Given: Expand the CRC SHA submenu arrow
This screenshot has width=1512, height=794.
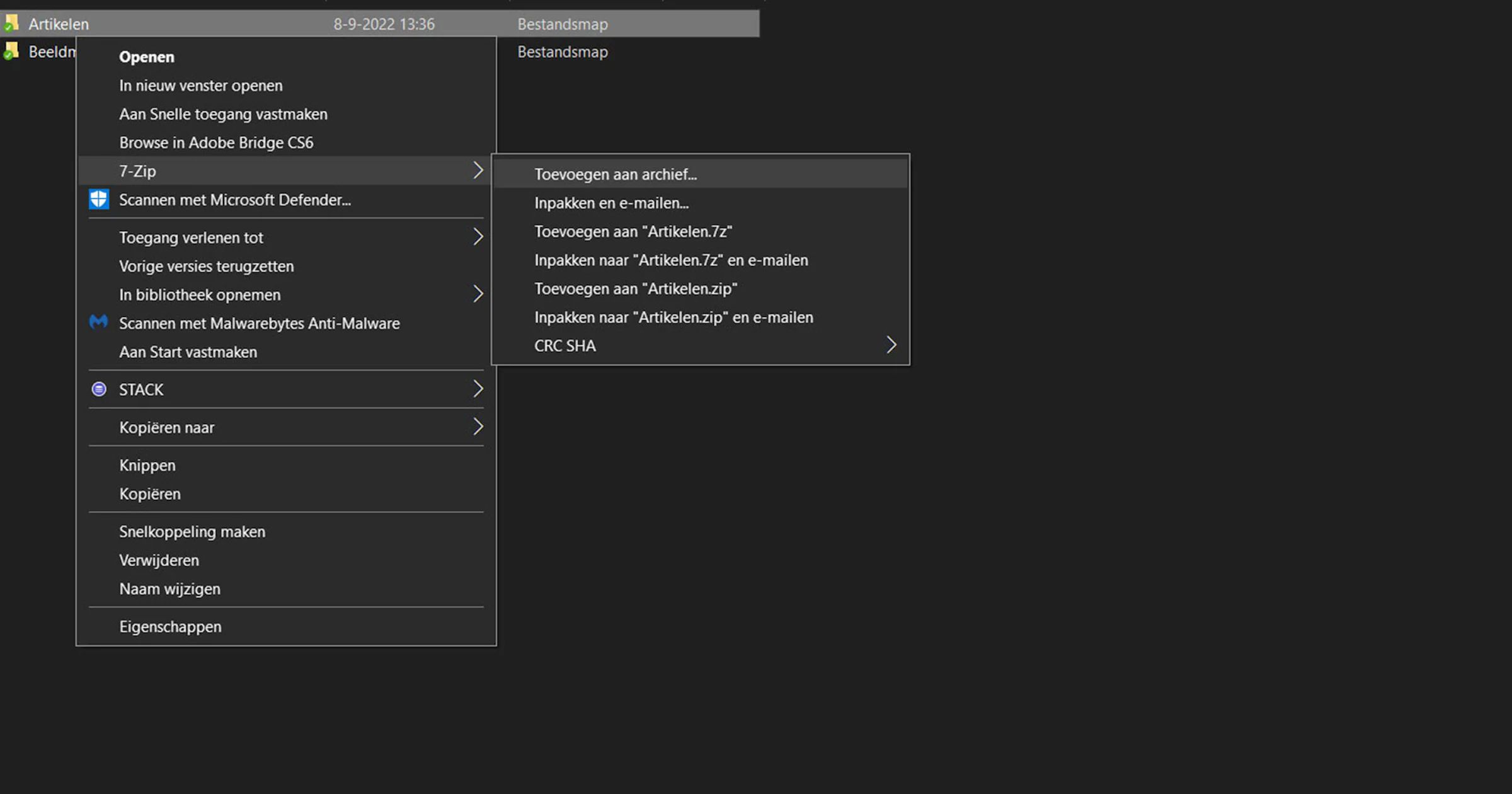Looking at the screenshot, I should [x=891, y=345].
